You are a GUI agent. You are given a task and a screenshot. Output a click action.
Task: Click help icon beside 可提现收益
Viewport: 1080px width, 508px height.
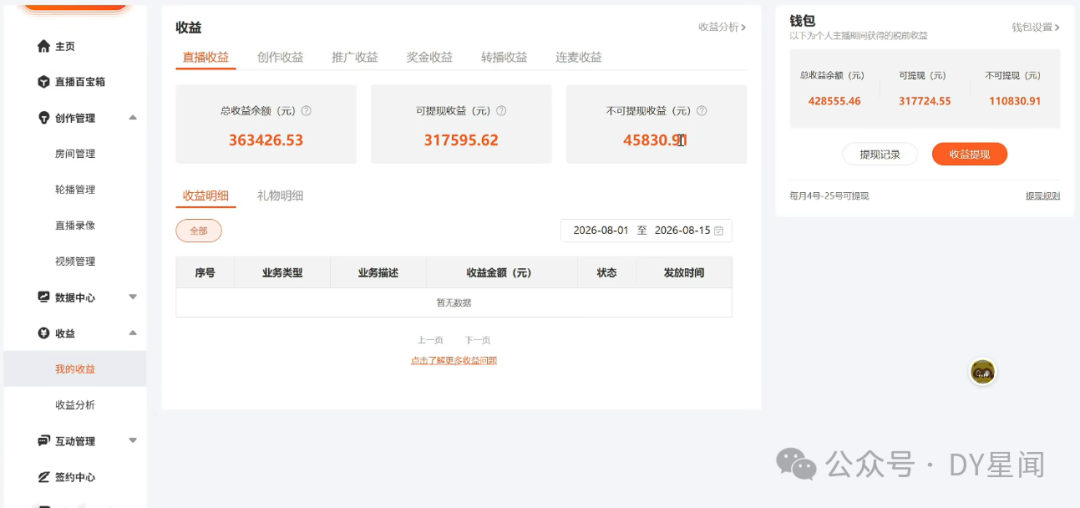501,110
